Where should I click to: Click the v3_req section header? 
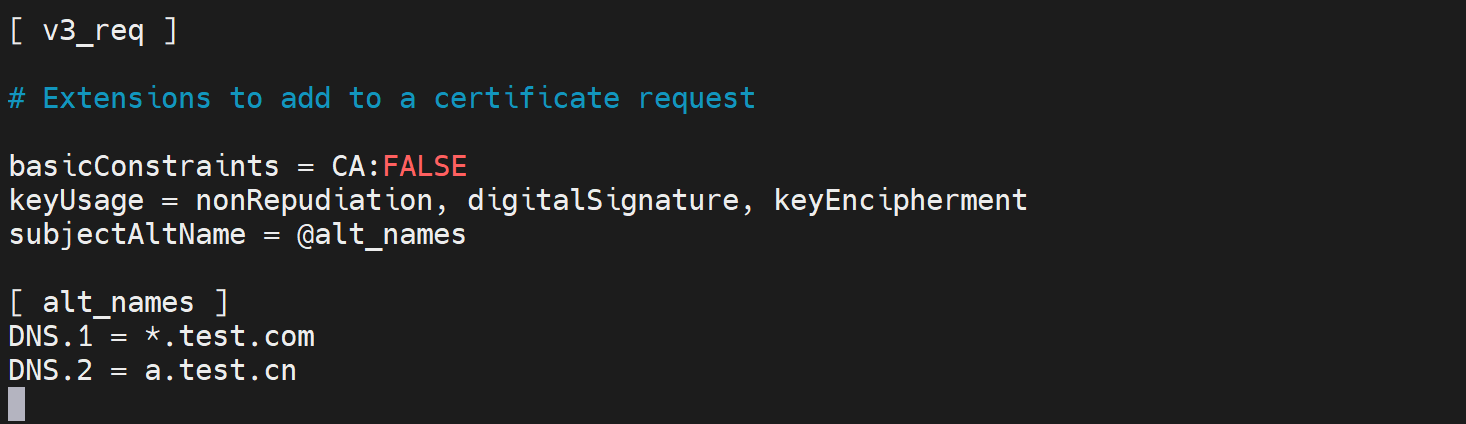coord(93,30)
